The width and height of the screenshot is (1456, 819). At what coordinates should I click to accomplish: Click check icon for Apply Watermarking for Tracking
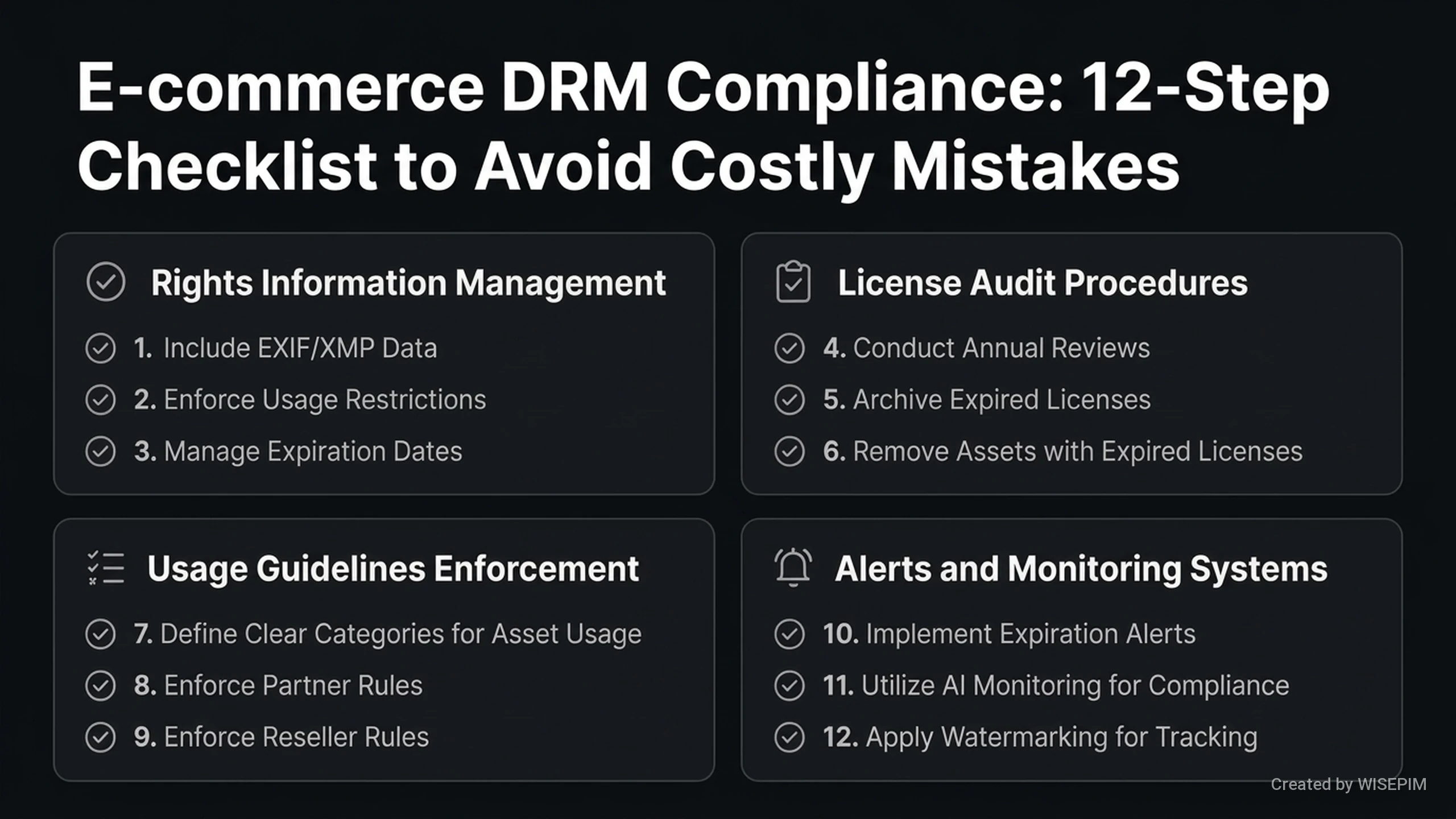789,737
